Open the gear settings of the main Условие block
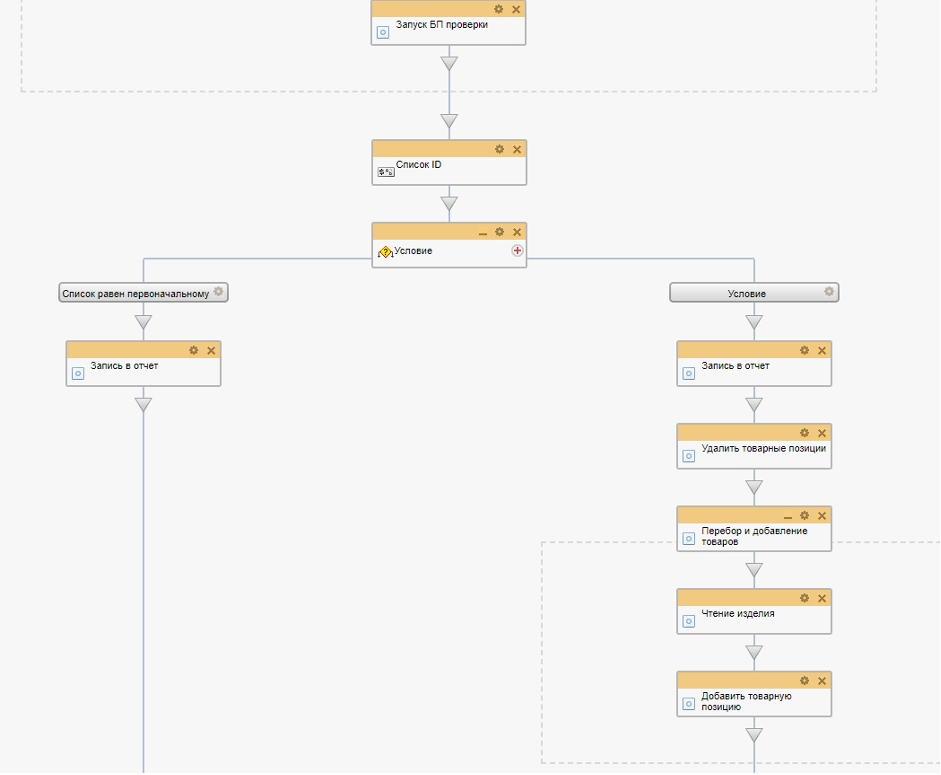This screenshot has width=941, height=775. coord(500,231)
